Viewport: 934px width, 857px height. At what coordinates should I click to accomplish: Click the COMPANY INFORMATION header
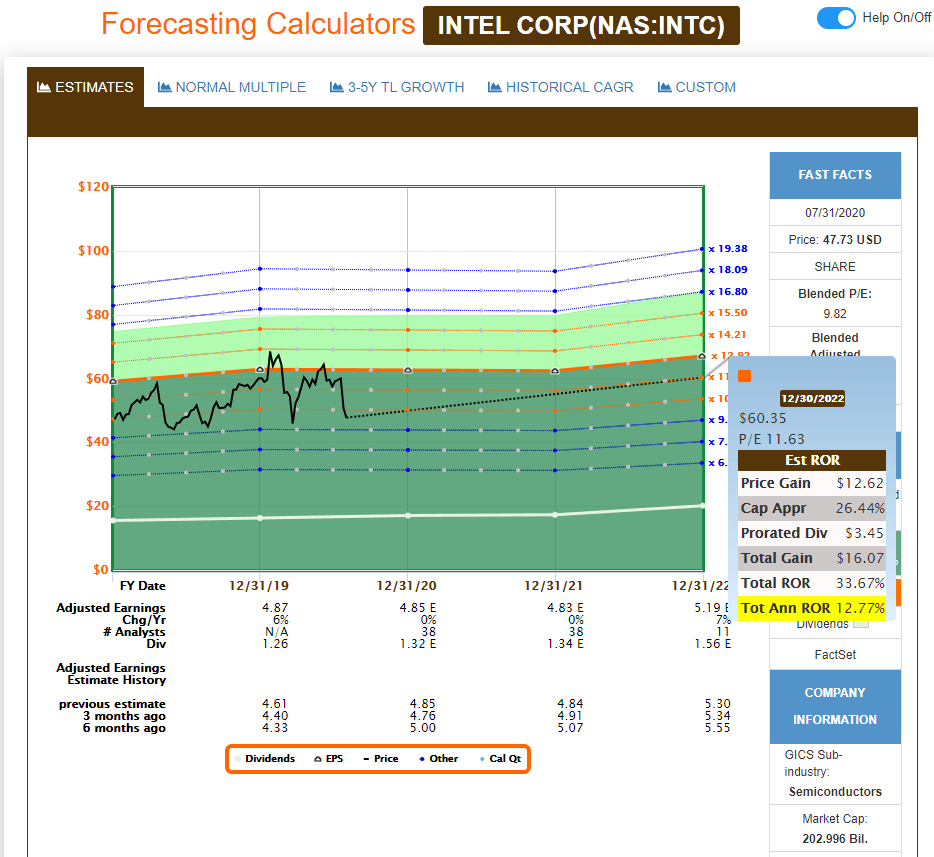click(x=834, y=705)
